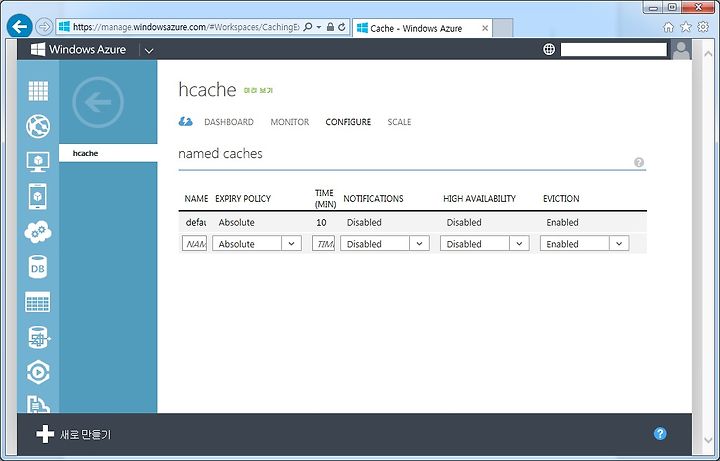Viewport: 720px width, 461px height.
Task: Click the new cache TIME input field
Action: tap(324, 243)
